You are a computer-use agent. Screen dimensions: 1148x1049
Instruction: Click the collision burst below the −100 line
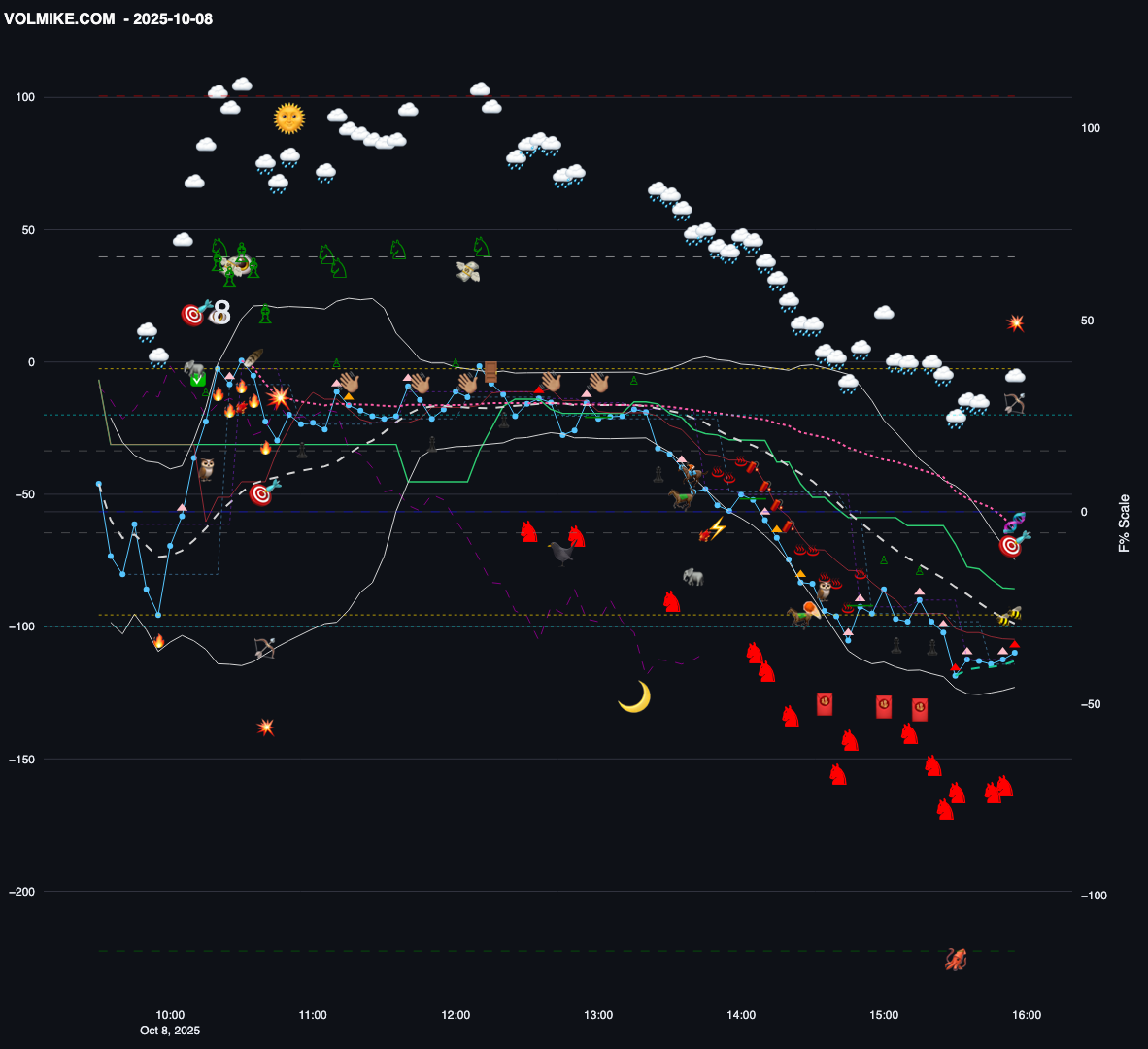[x=266, y=727]
